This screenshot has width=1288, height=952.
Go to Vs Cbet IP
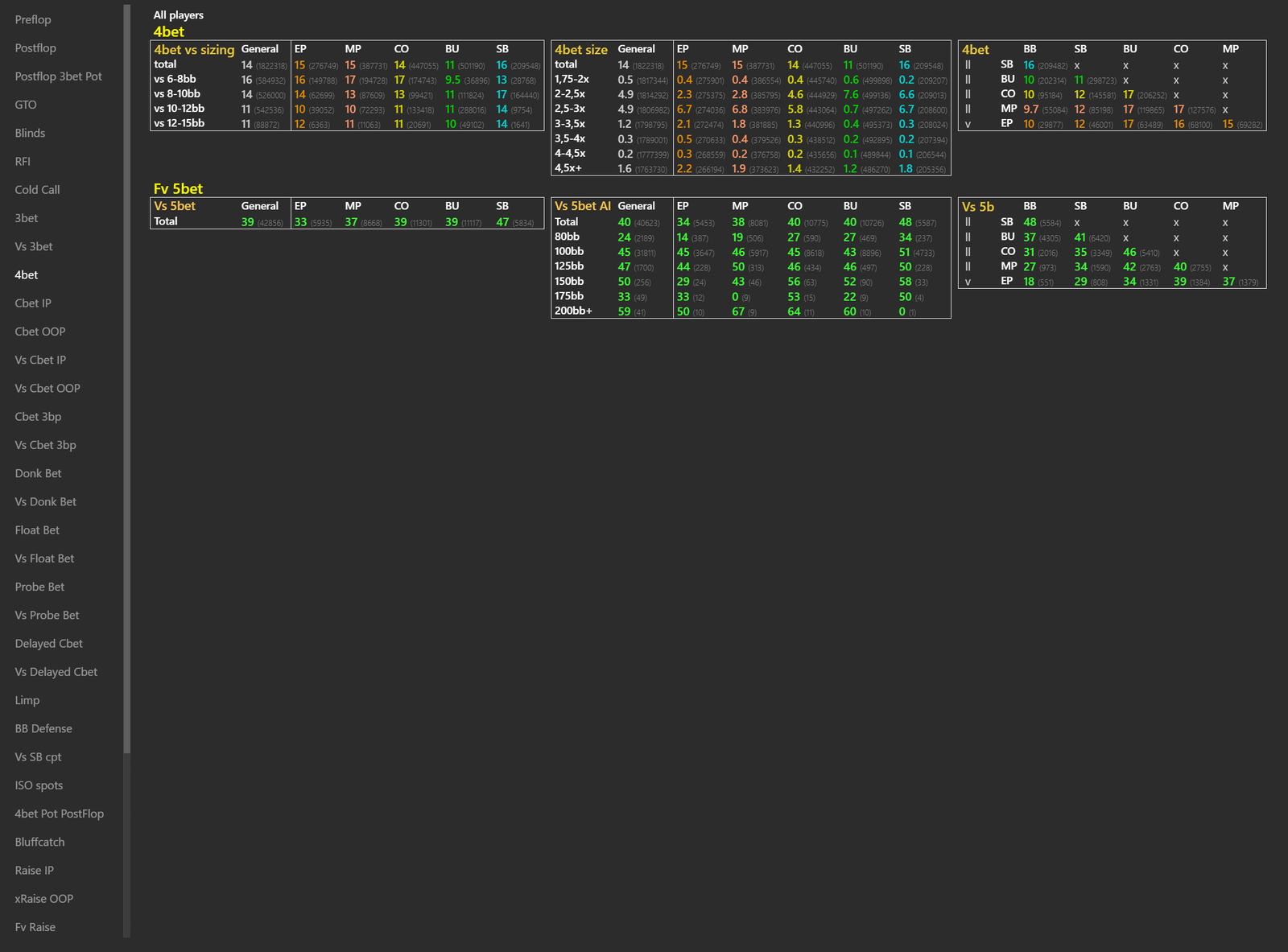[40, 360]
